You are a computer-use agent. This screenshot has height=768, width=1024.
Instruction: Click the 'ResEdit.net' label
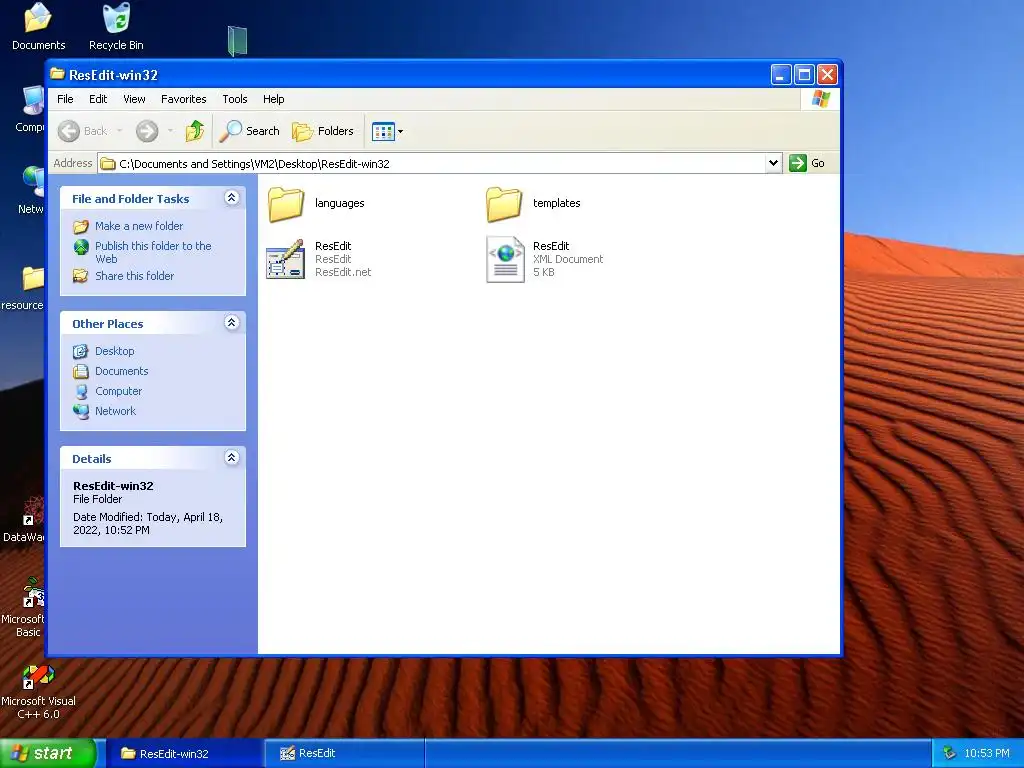coord(343,272)
